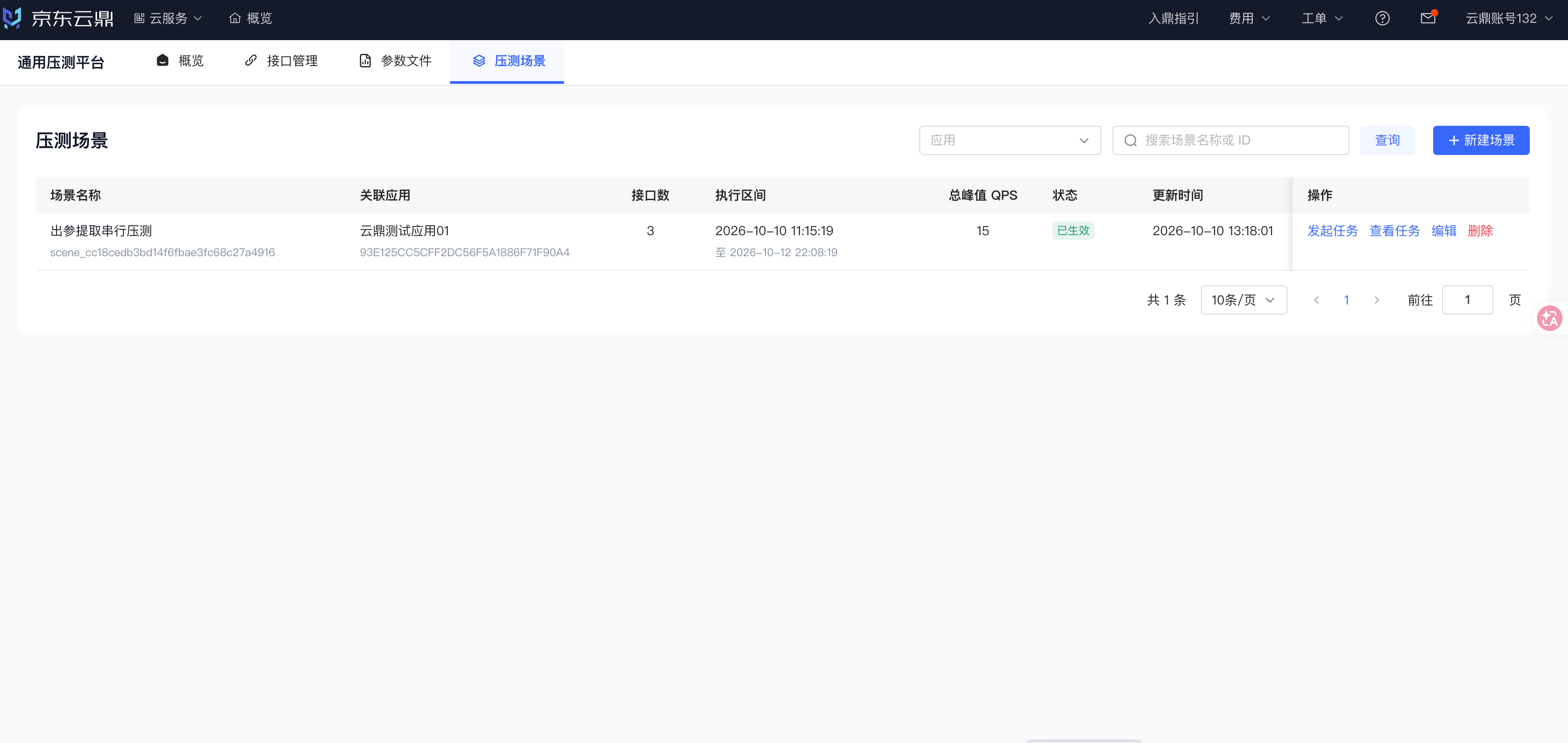Image resolution: width=1568 pixels, height=743 pixels.
Task: Open the mail notifications icon
Action: click(1428, 18)
